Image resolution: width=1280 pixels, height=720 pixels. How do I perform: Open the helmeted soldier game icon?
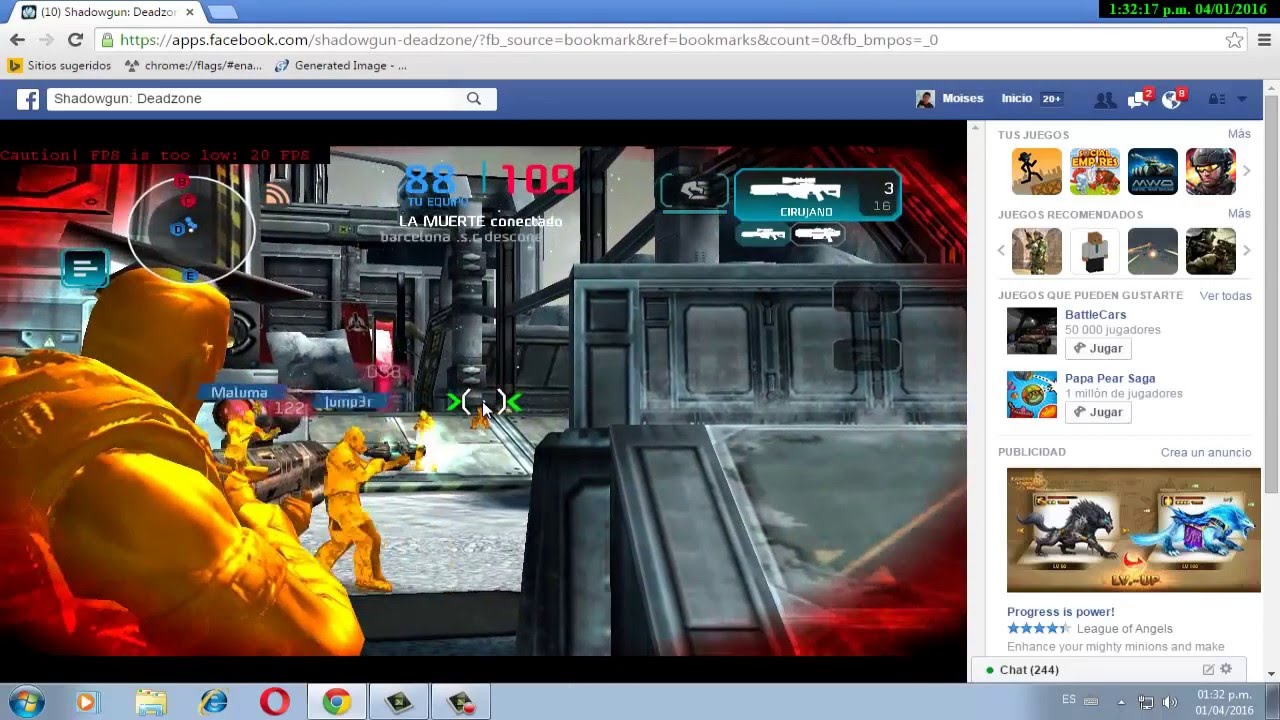(x=1211, y=171)
